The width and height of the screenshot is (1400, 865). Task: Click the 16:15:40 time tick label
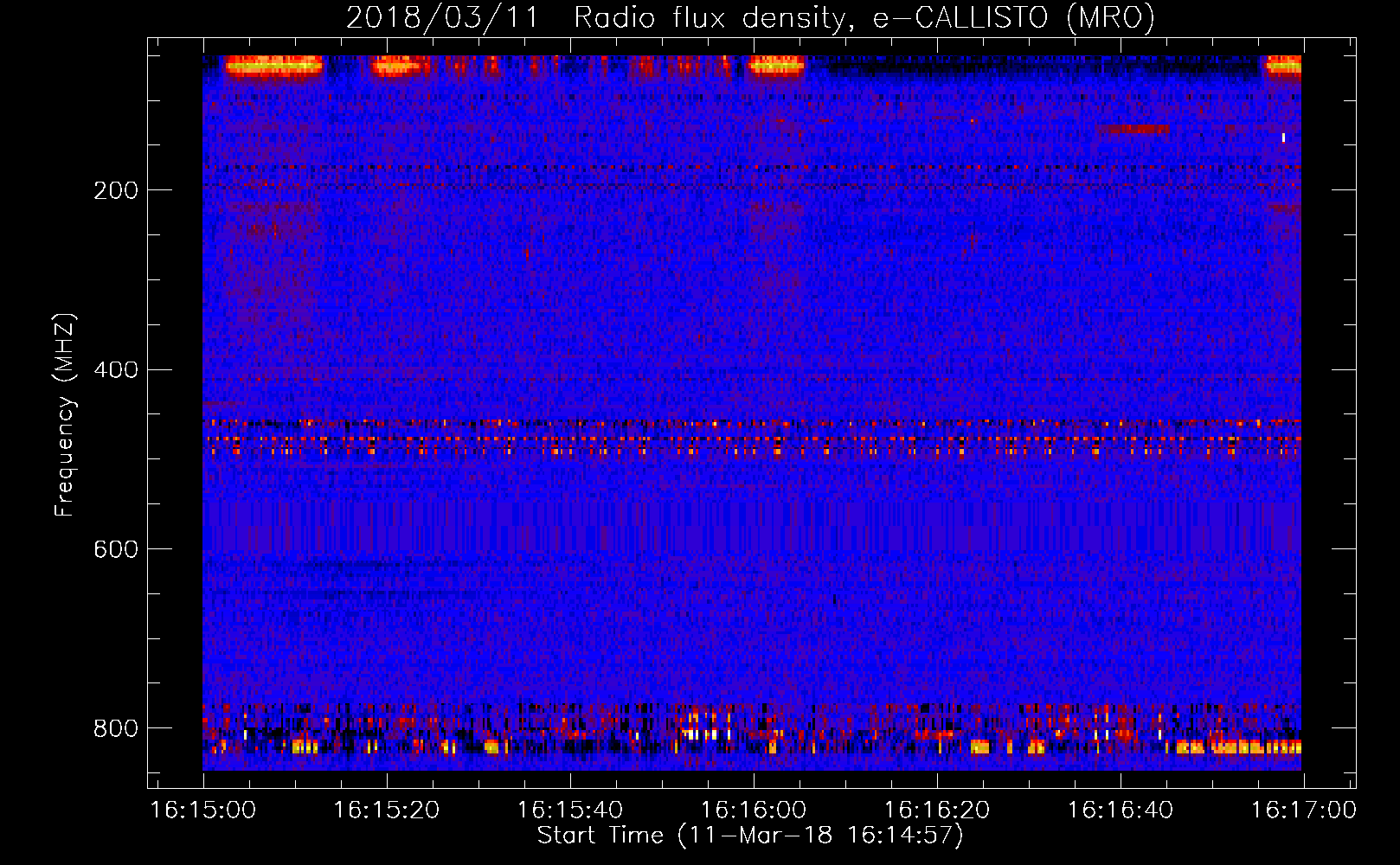pos(570,811)
